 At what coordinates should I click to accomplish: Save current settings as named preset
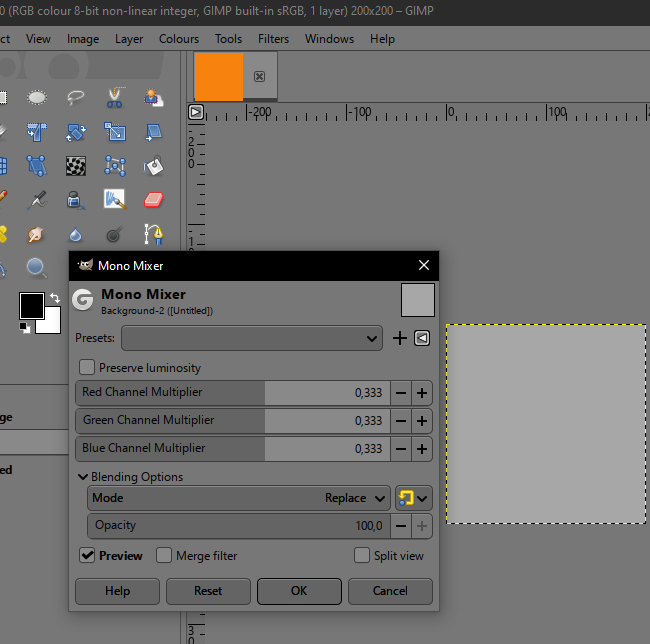[x=400, y=338]
